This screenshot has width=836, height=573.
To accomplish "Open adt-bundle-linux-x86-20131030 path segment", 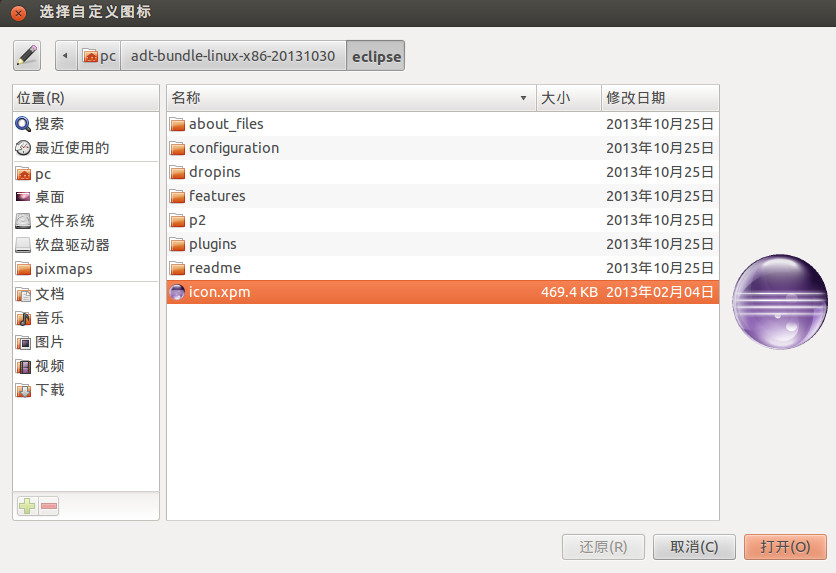I will [x=233, y=55].
